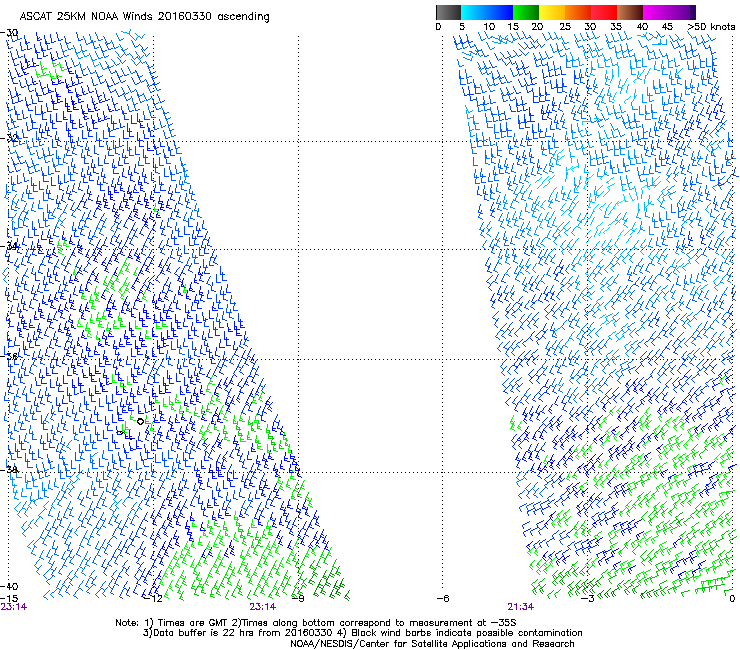Click the brown 35-40 knots color segment

[x=630, y=12]
